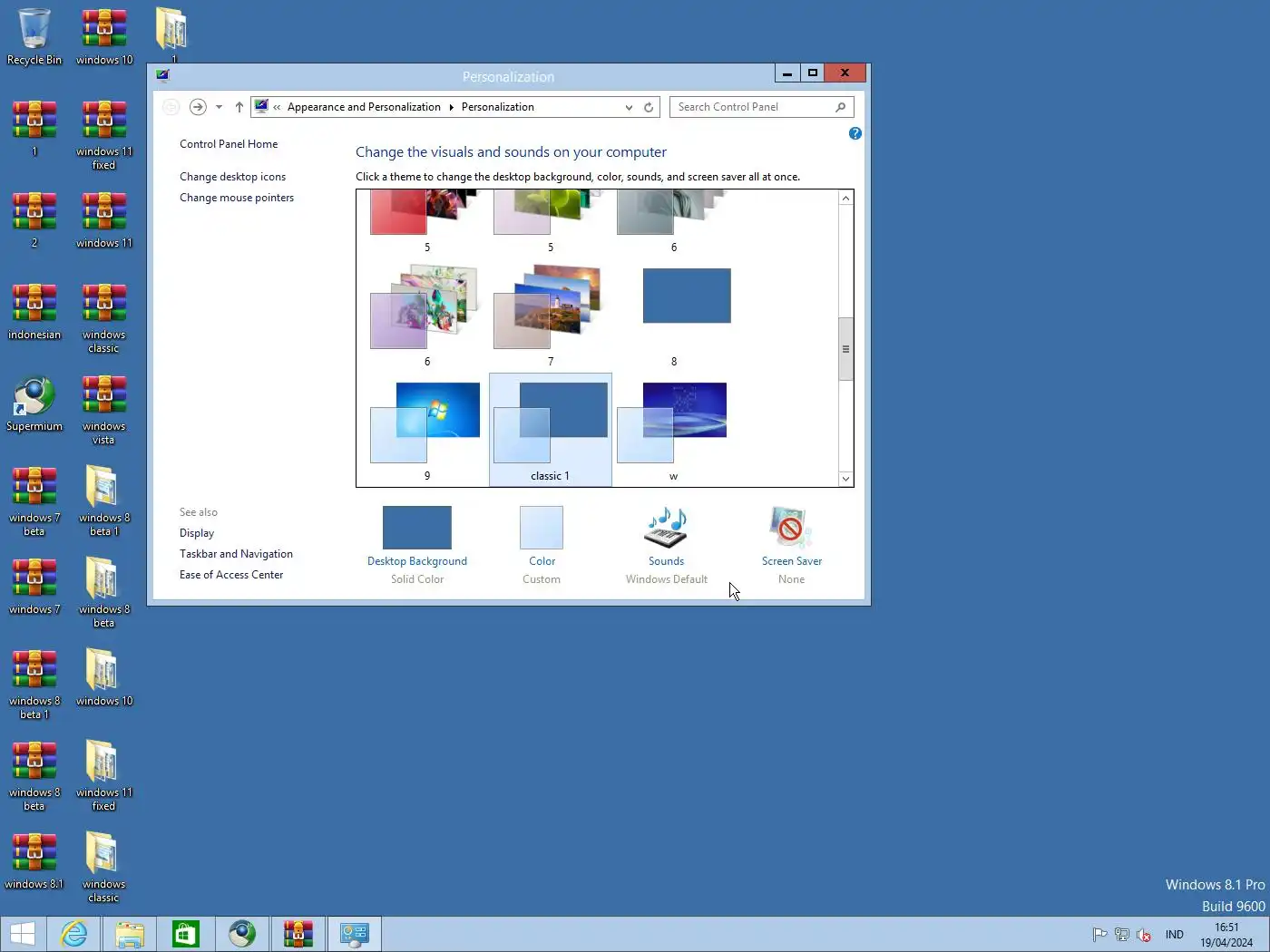Apply the green theme named 5
Screen dimensions: 1270x952
[x=550, y=220]
